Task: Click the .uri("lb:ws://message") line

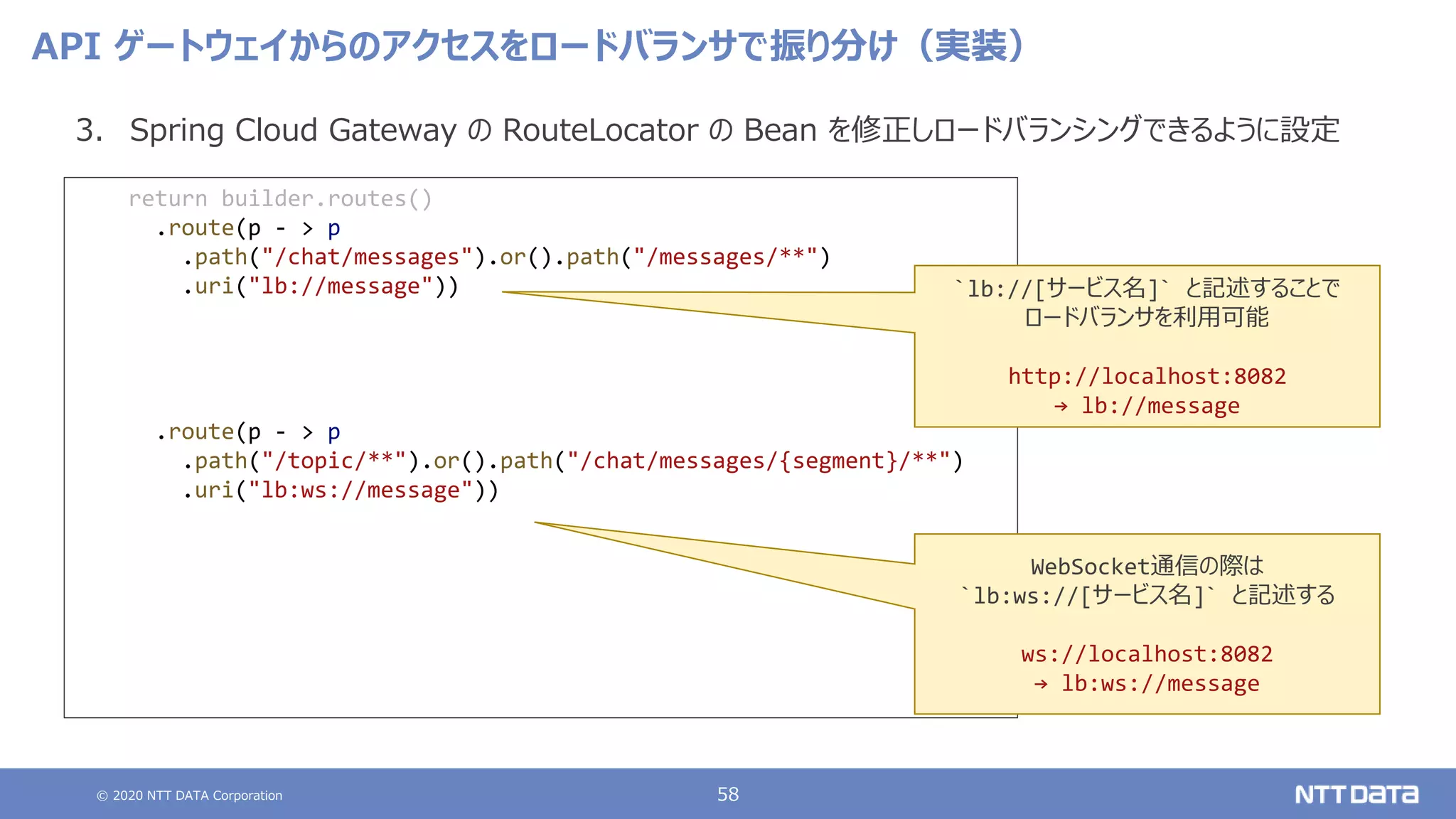Action: [x=341, y=491]
